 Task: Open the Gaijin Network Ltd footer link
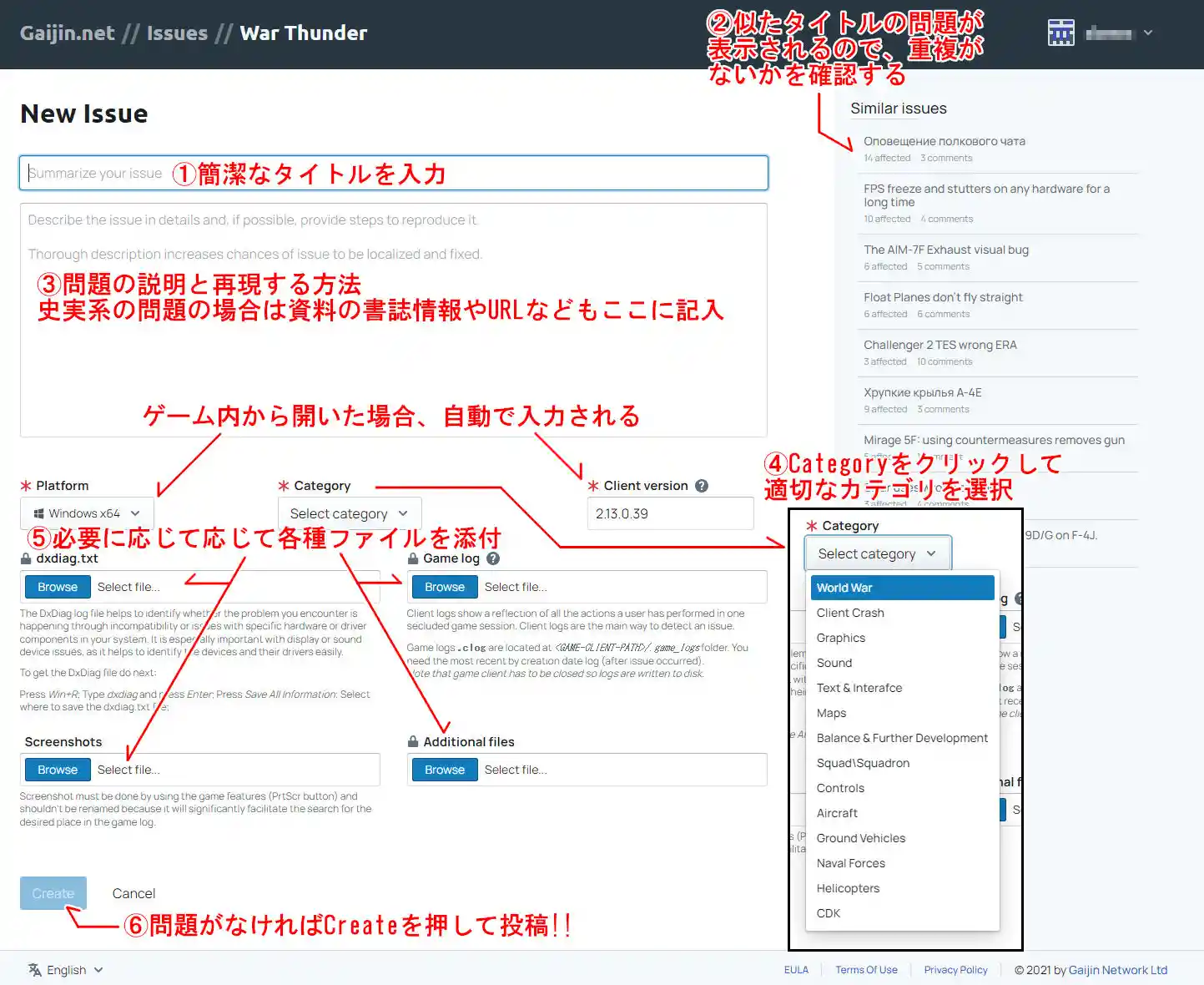1118,970
